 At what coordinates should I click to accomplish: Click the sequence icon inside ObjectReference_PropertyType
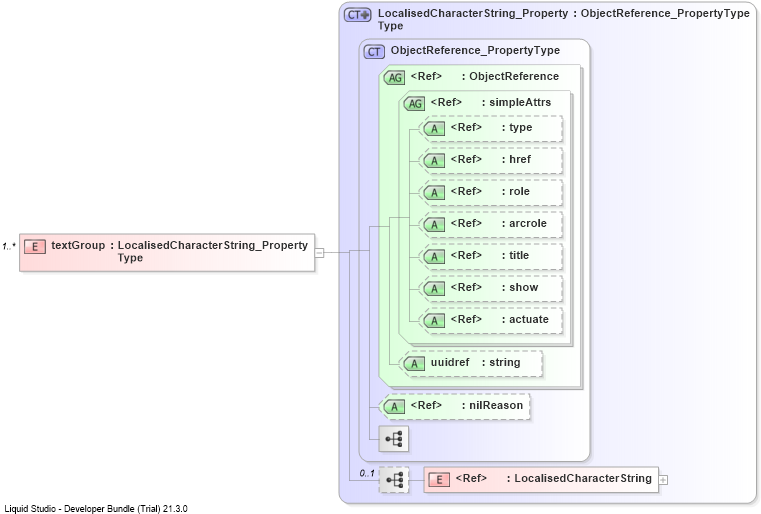[394, 439]
